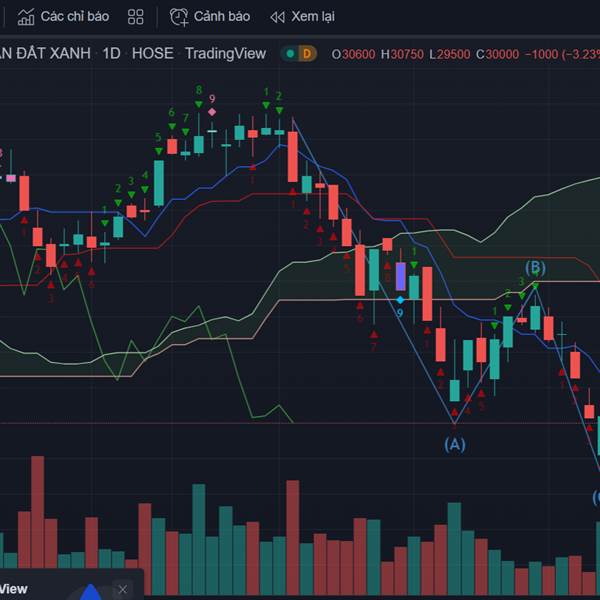Image resolution: width=600 pixels, height=600 pixels.
Task: Click the open value O30600
Action: (353, 54)
